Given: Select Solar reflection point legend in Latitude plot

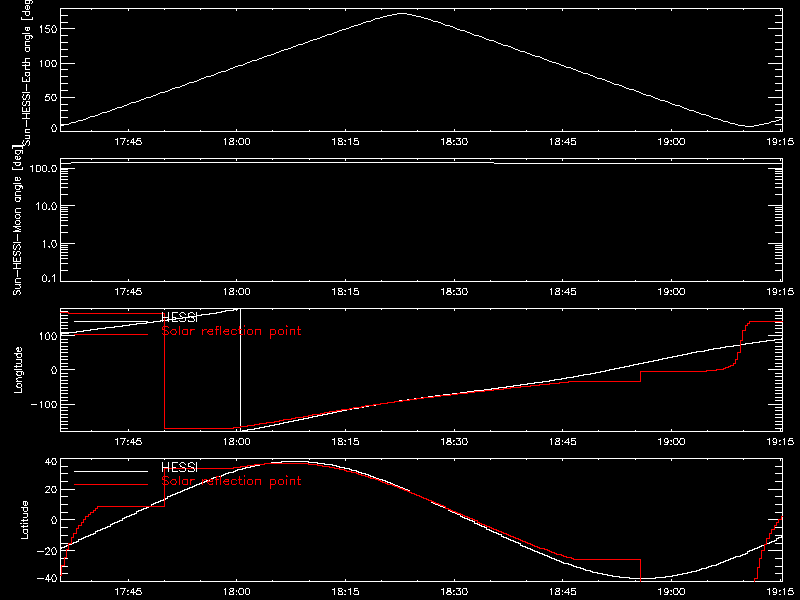Looking at the screenshot, I should pos(231,481).
